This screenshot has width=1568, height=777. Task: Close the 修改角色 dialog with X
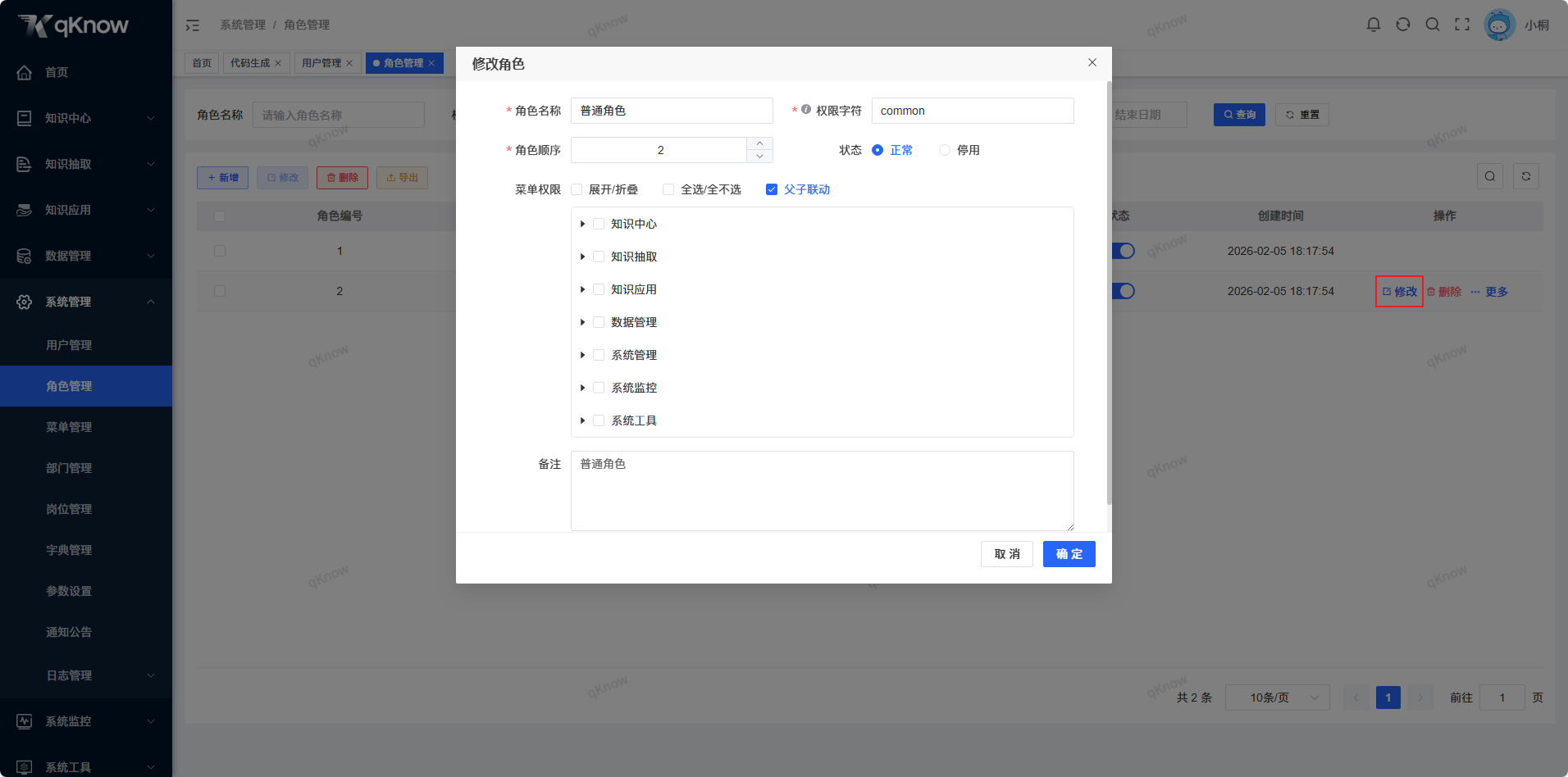(x=1092, y=62)
